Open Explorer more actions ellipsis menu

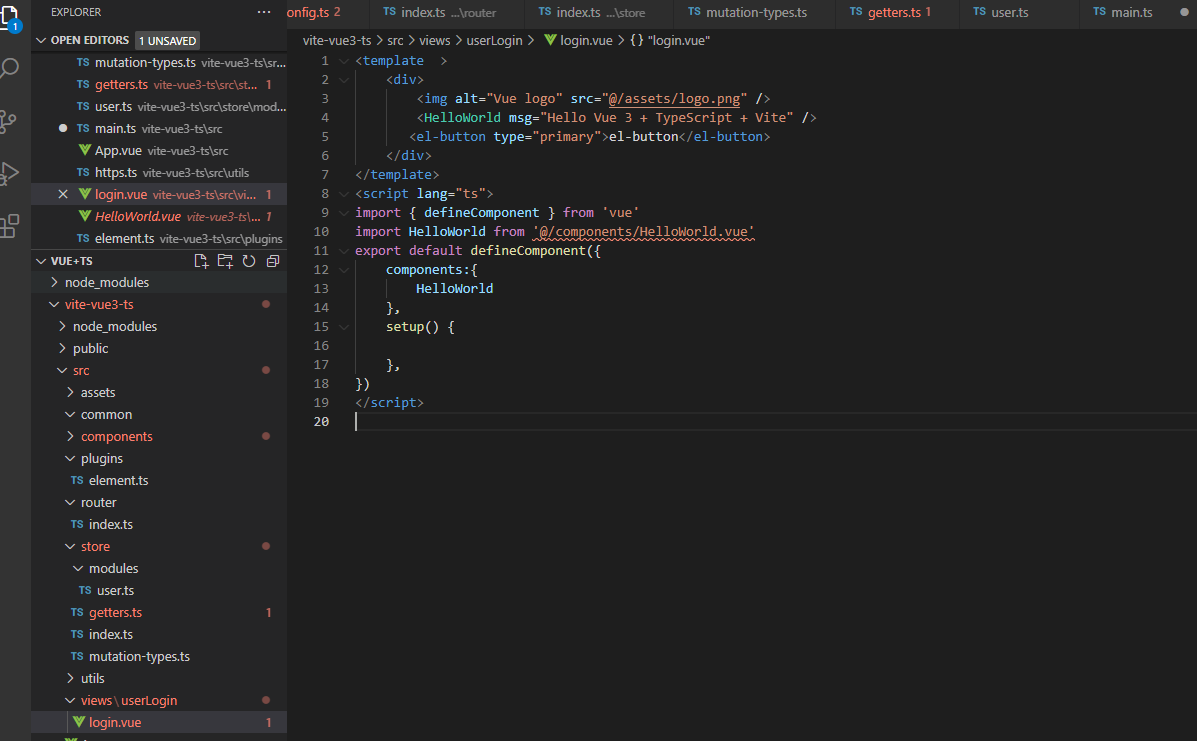[263, 12]
